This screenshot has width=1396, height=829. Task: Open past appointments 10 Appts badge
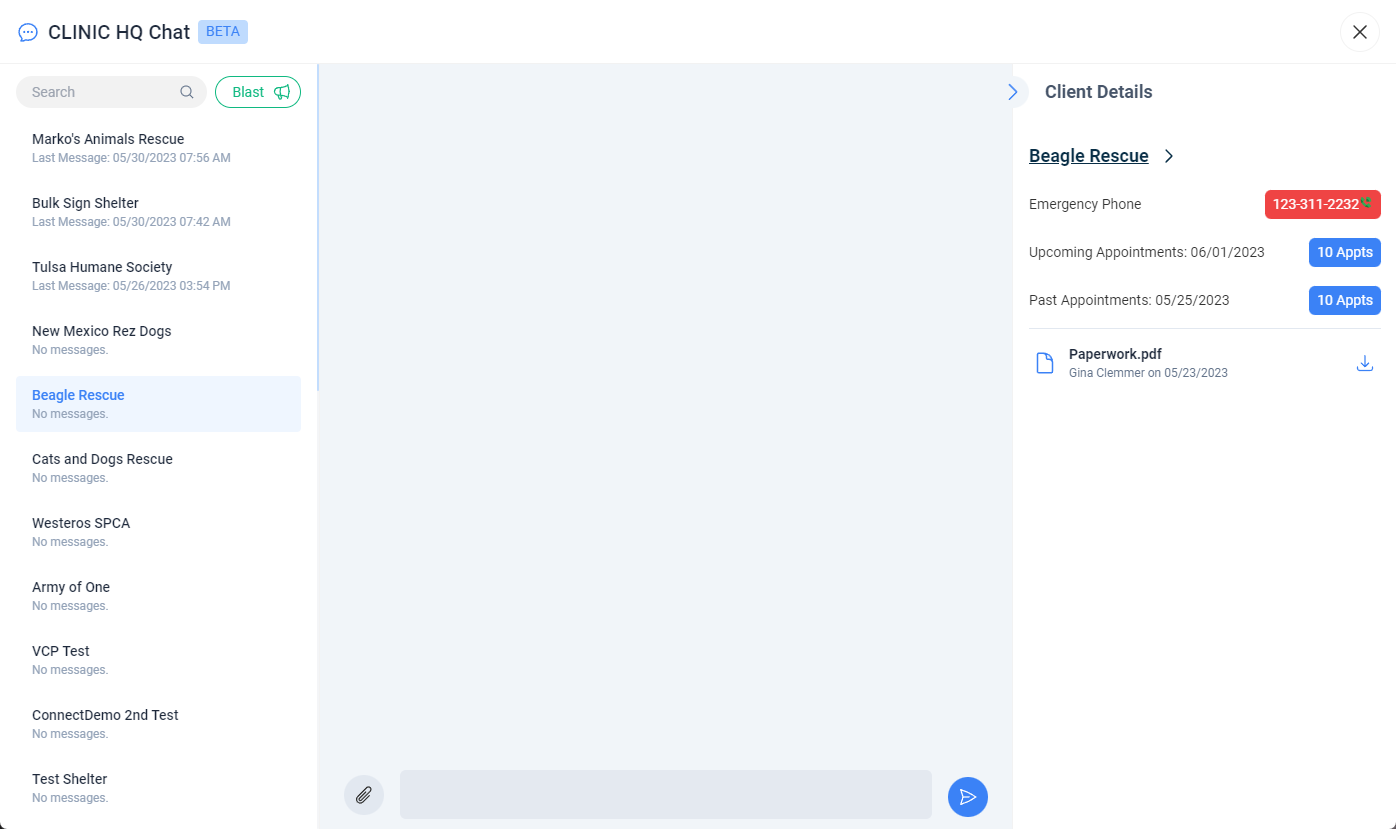pyautogui.click(x=1344, y=300)
